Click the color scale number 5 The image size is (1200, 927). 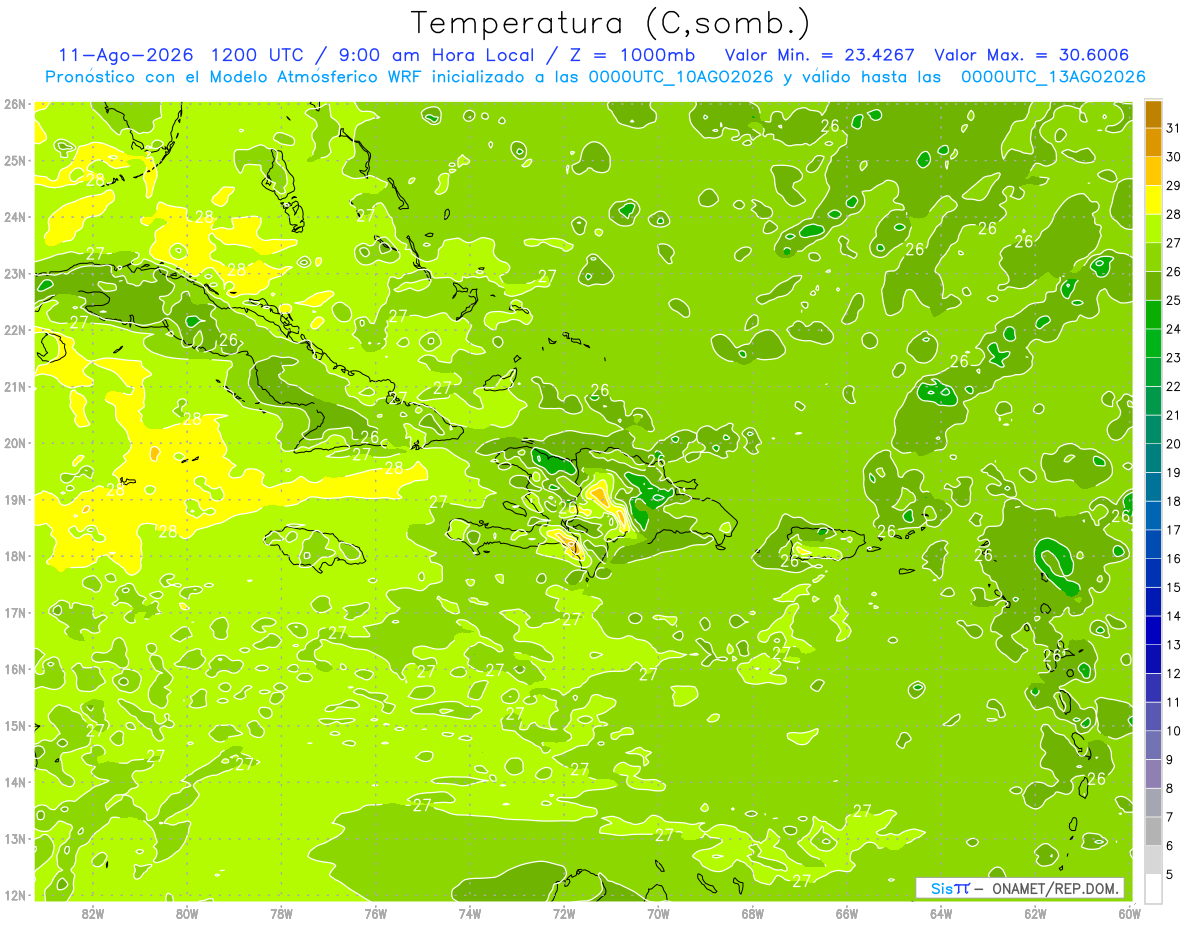coord(1170,874)
